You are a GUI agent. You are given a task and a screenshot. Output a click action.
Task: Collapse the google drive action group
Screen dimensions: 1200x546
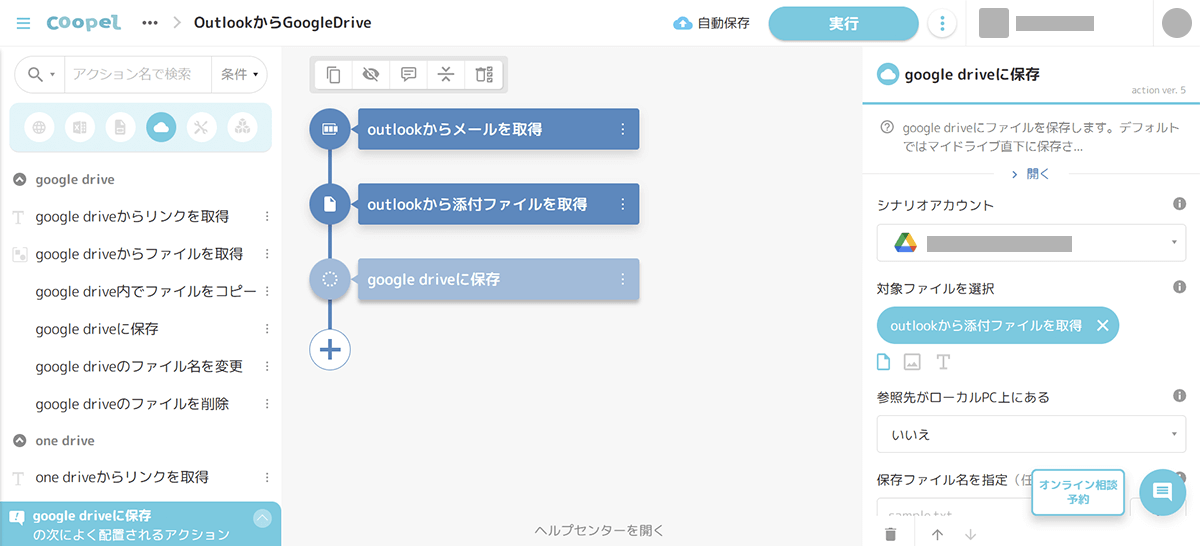coord(19,180)
